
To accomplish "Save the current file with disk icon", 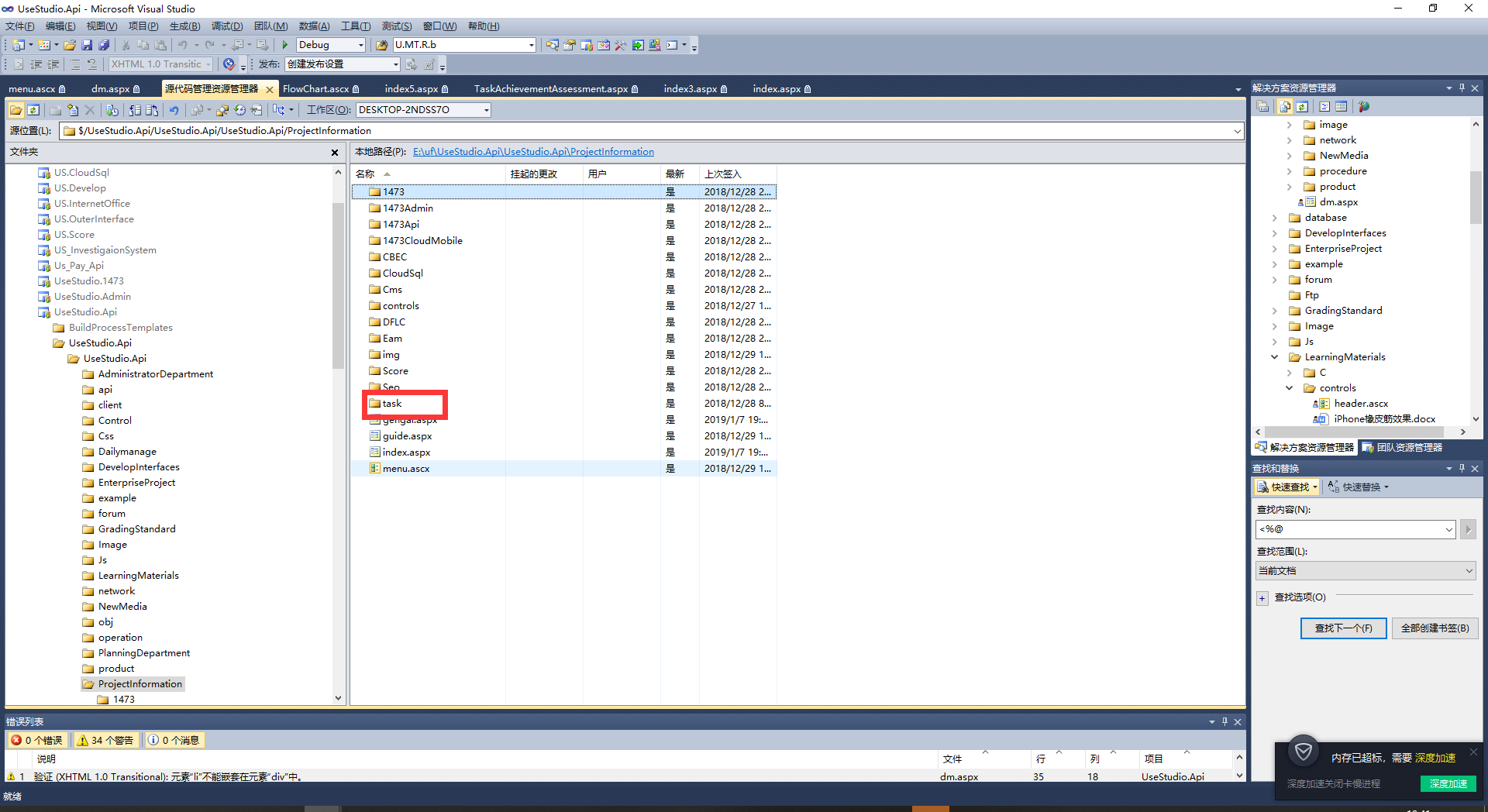I will pos(87,45).
